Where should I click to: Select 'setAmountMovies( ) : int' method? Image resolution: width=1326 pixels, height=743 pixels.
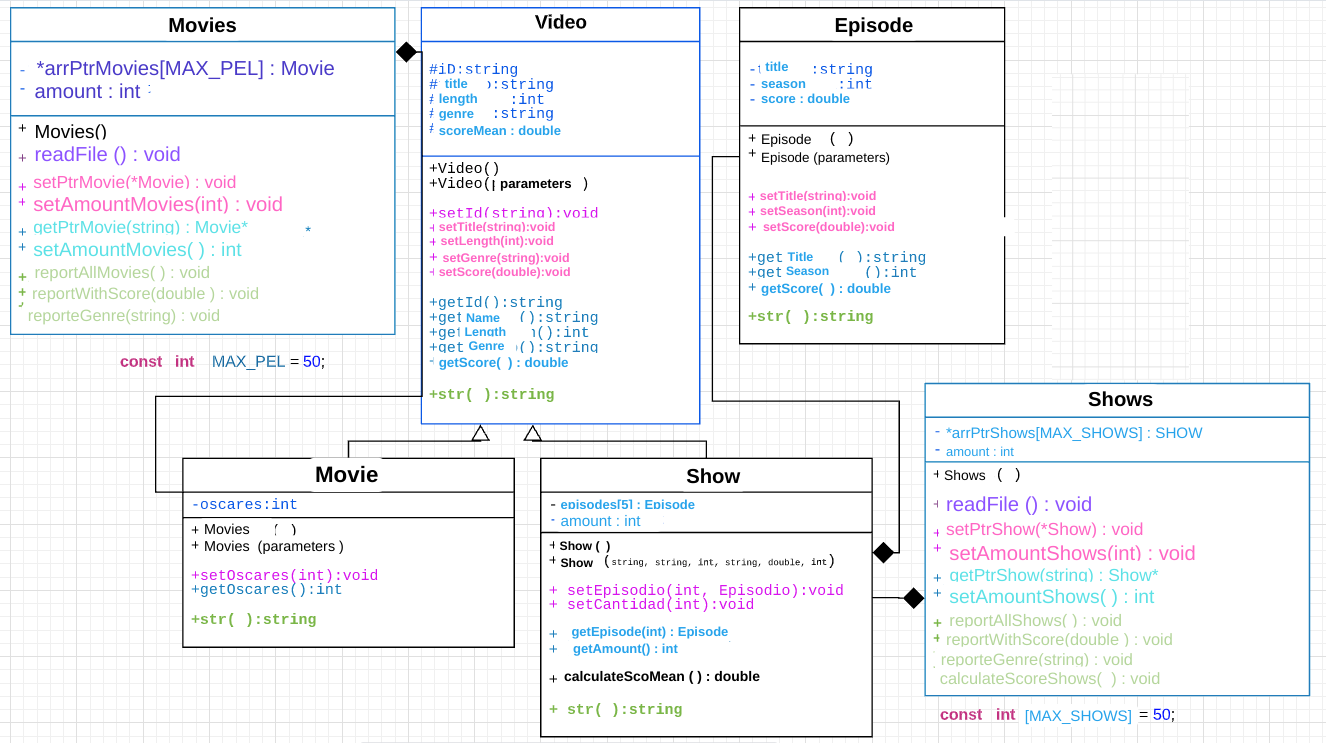tap(137, 249)
